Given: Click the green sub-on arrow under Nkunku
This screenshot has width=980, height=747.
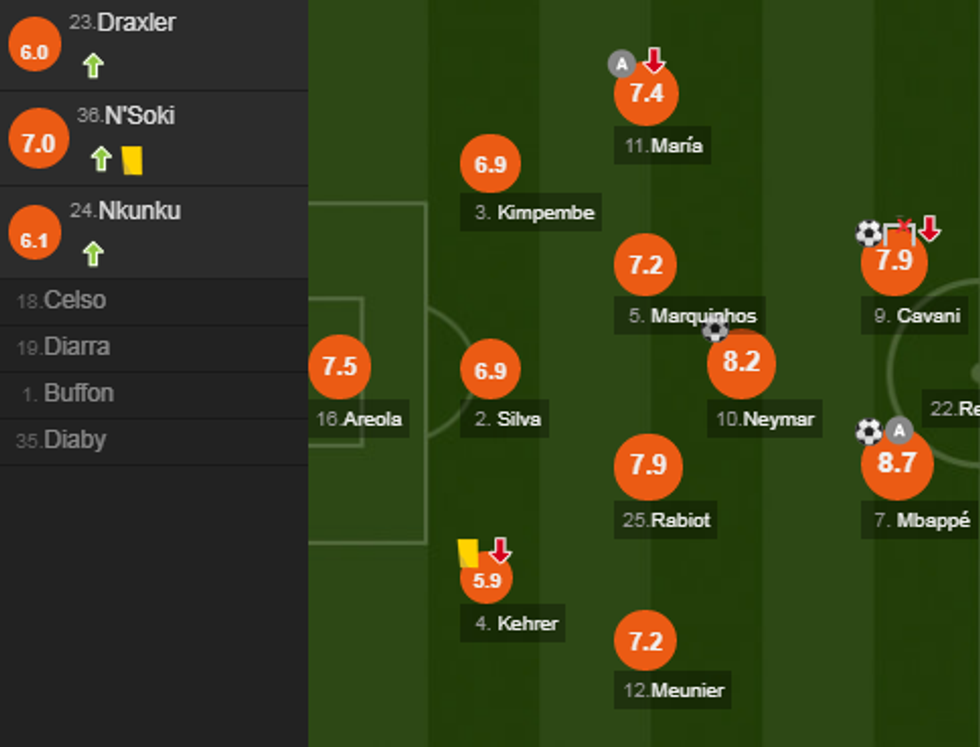Looking at the screenshot, I should point(93,254).
